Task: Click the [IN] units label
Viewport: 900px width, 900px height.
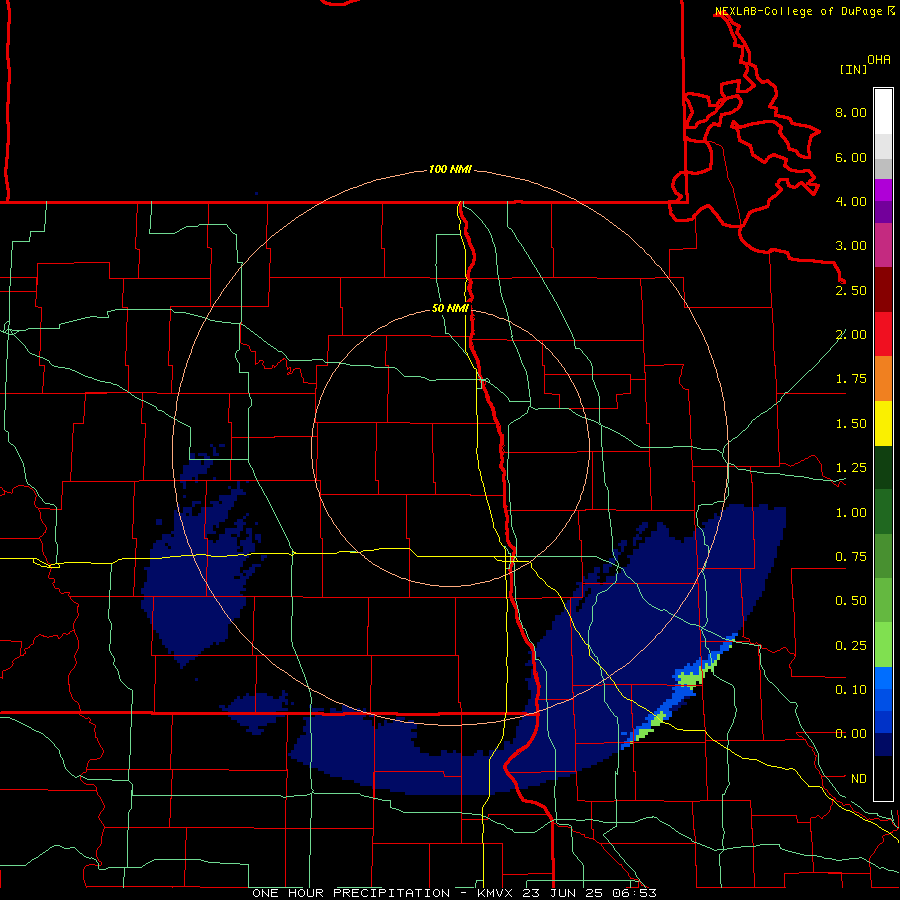Action: click(853, 69)
